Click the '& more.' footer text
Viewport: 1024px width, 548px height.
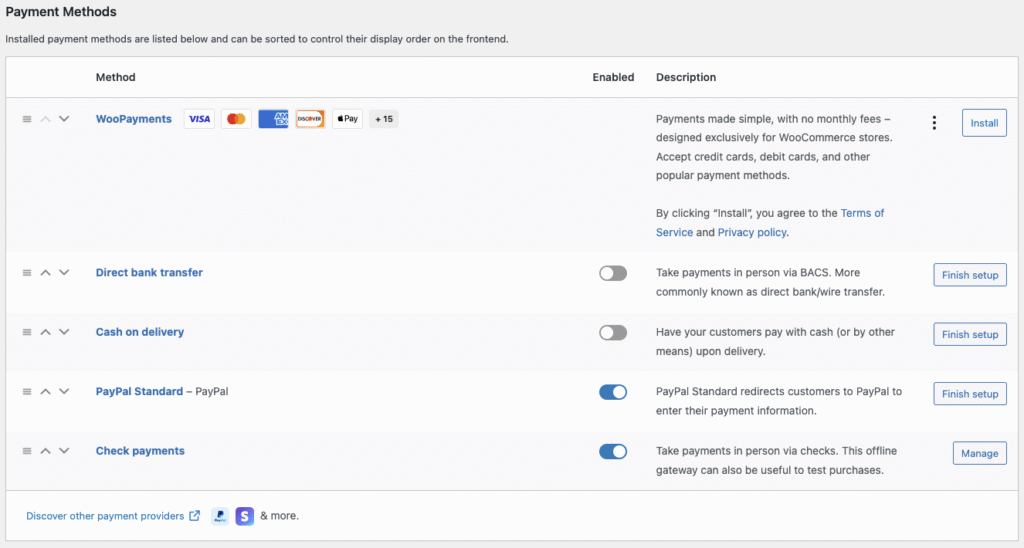point(280,515)
